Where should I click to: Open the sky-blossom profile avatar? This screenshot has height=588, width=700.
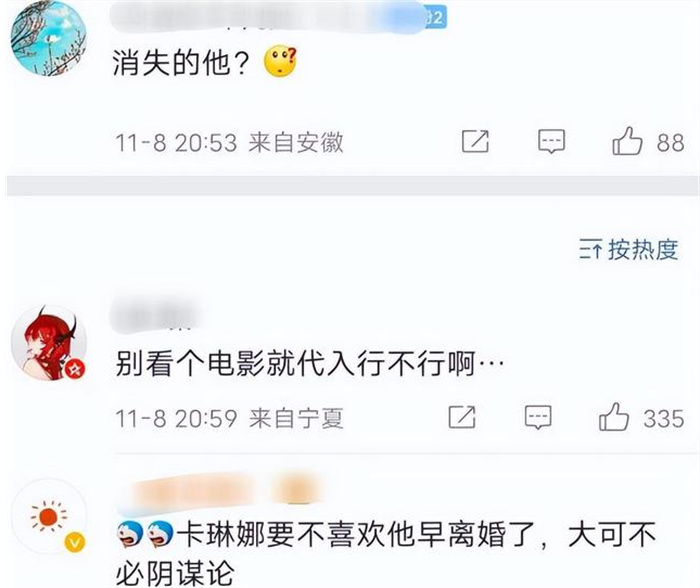(x=48, y=38)
